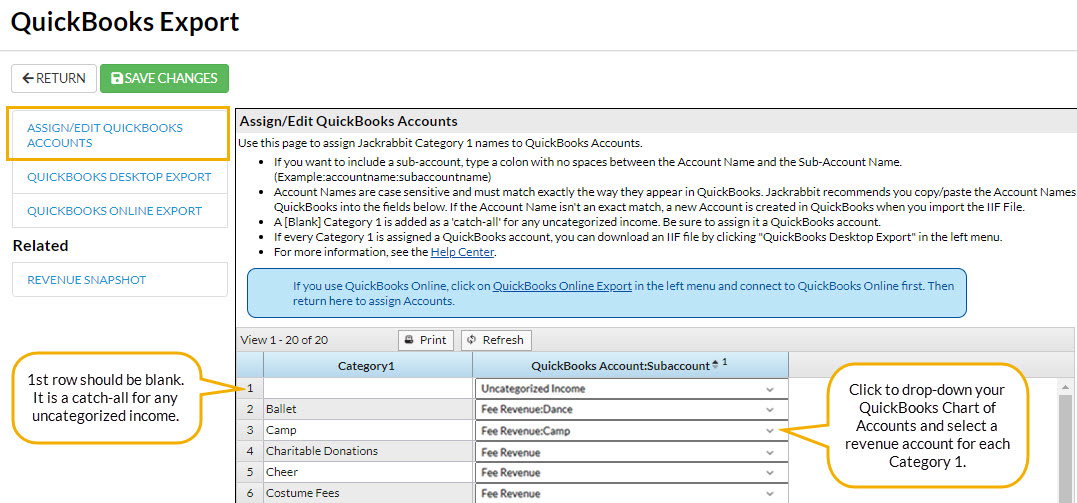The image size is (1077, 503).
Task: Select the Costume Fees category cell
Action: click(x=367, y=493)
